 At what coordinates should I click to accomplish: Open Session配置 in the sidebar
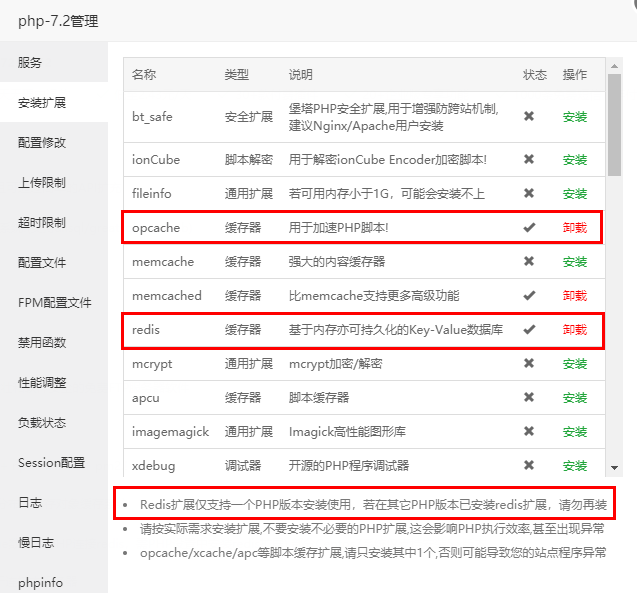click(x=52, y=462)
